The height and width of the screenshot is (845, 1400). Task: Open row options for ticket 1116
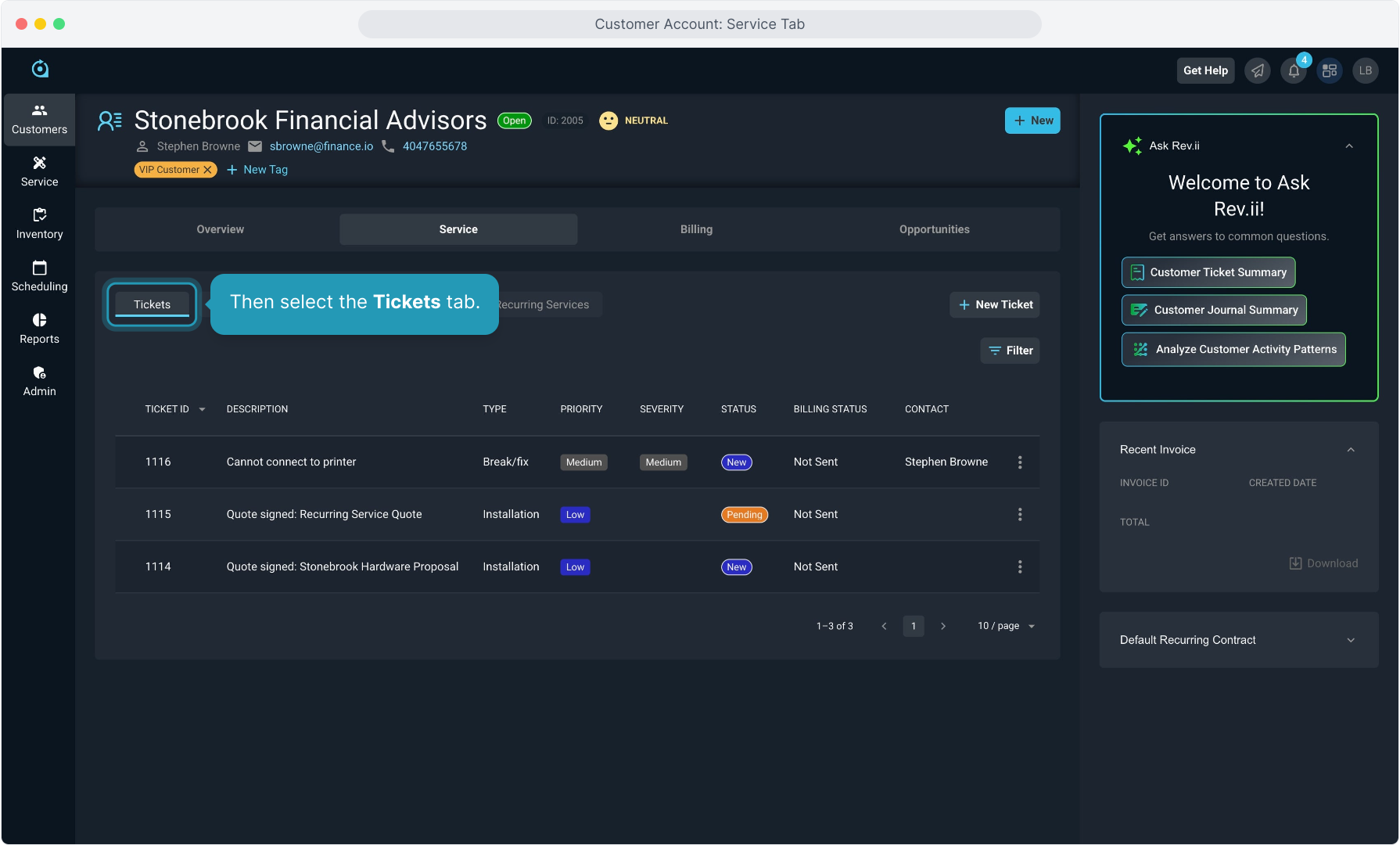click(x=1020, y=462)
